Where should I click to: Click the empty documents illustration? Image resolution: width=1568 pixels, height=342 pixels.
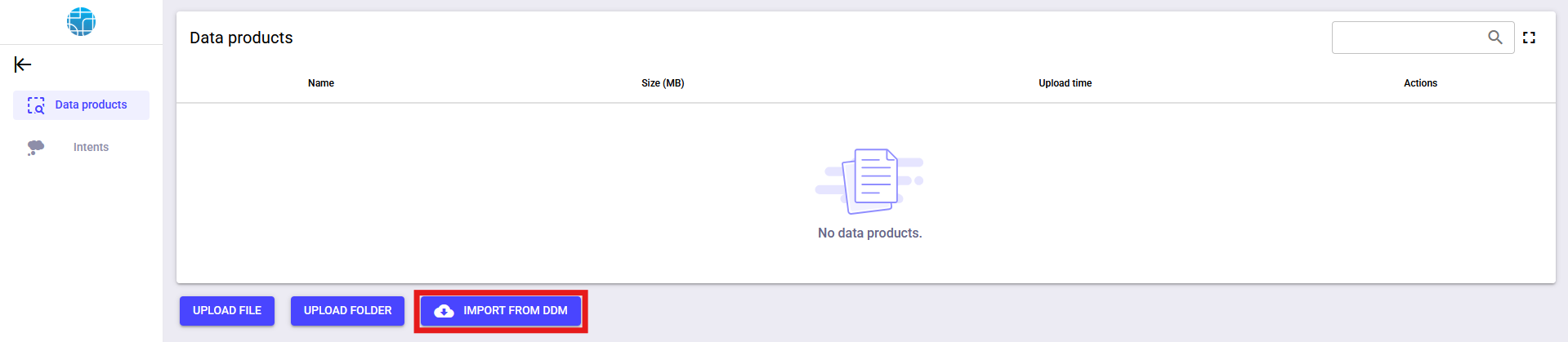click(869, 180)
